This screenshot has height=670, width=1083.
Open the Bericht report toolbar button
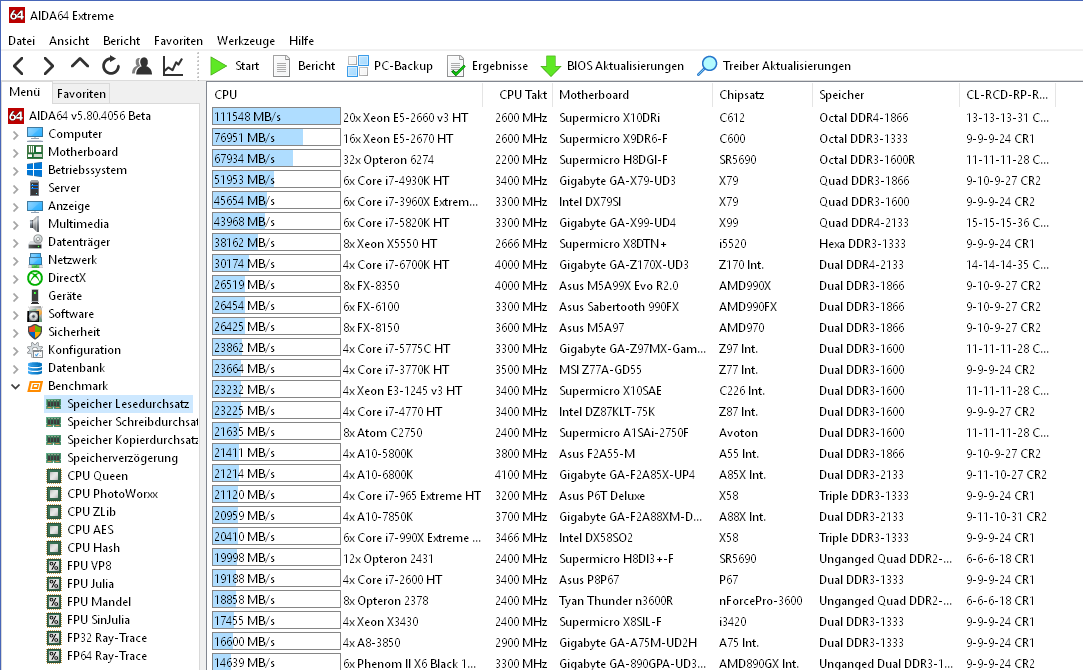[x=304, y=66]
